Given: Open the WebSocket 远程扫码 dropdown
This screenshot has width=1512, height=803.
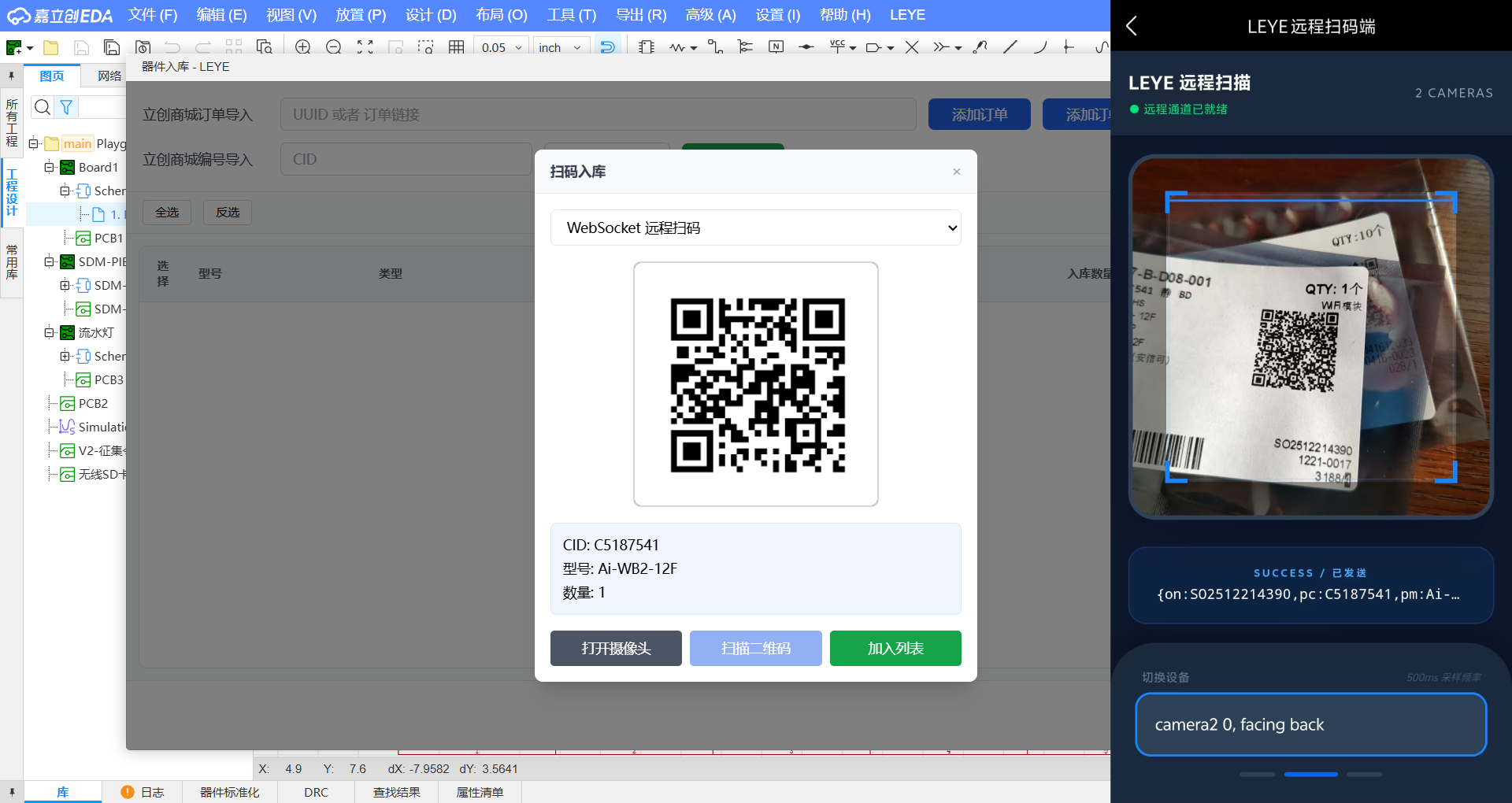Looking at the screenshot, I should click(755, 228).
